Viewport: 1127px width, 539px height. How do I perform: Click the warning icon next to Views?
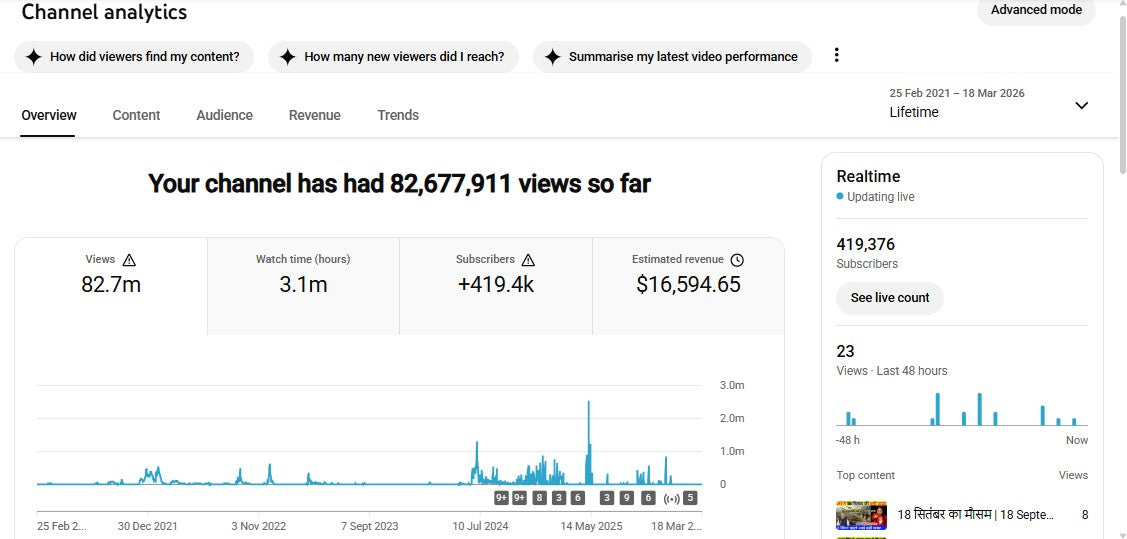click(129, 260)
